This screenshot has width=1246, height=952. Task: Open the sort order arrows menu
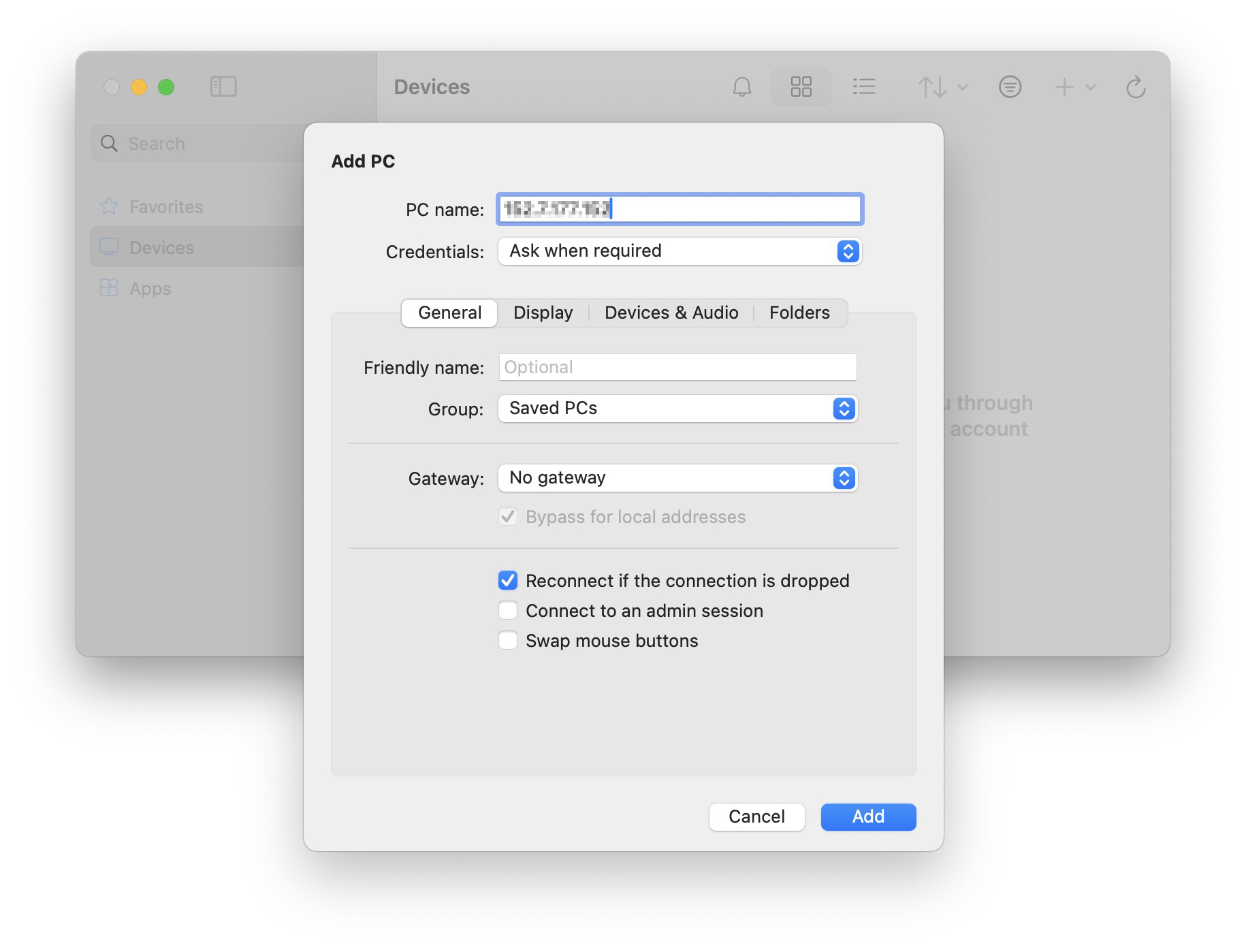tap(942, 87)
